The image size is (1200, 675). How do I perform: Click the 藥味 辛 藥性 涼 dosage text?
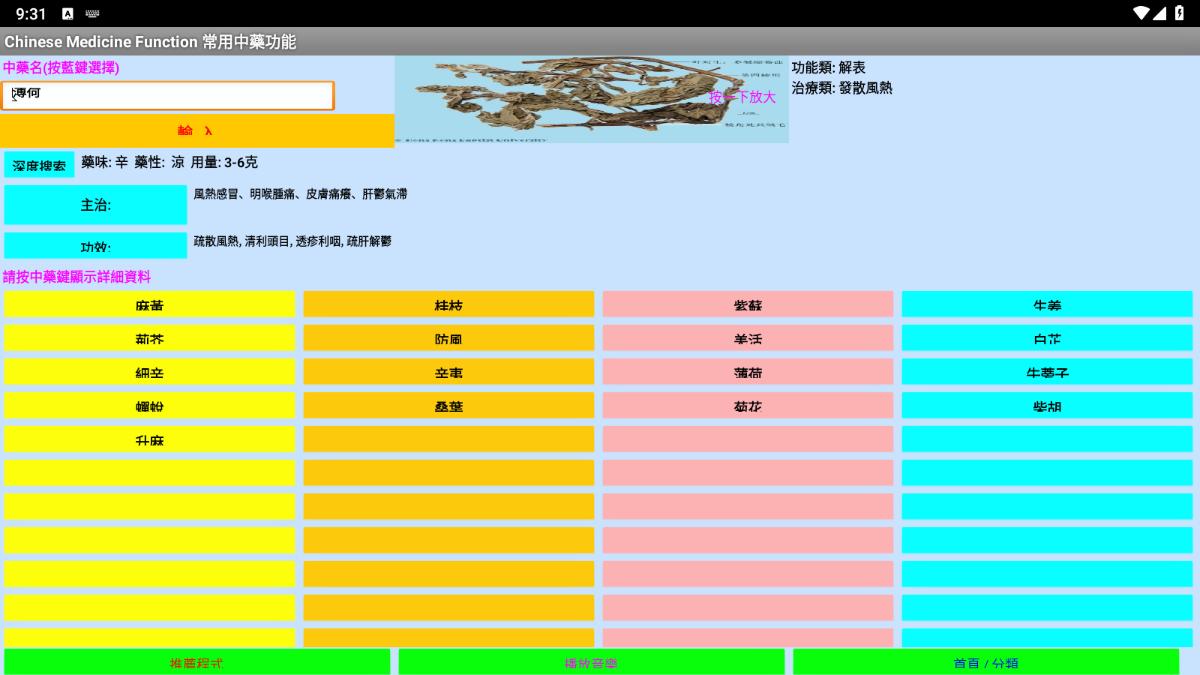[169, 162]
